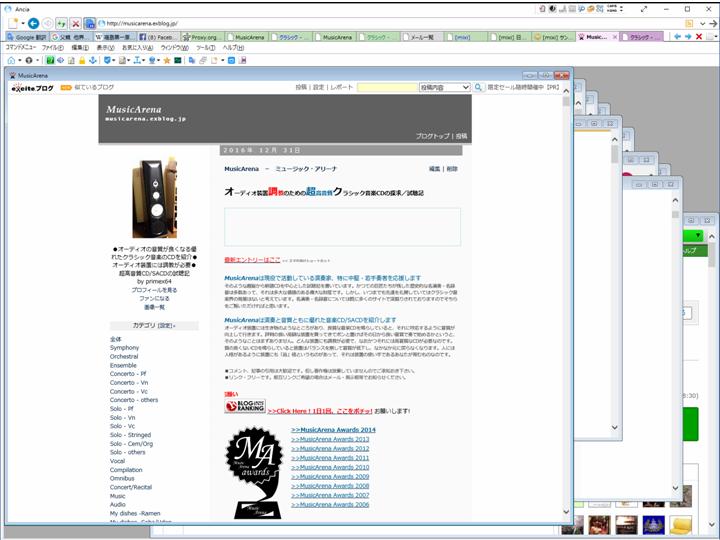This screenshot has height=540, width=720.
Task: Click the dark green monitor toolbar icon
Action: pyautogui.click(x=177, y=60)
